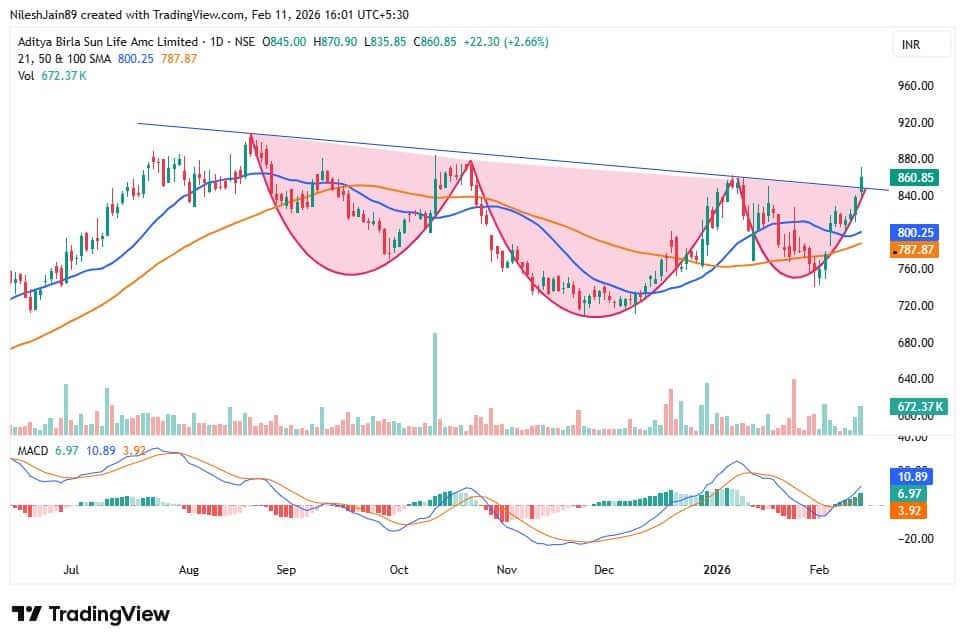The width and height of the screenshot is (965, 644).
Task: Click the latest green breakout candle
Action: (862, 180)
